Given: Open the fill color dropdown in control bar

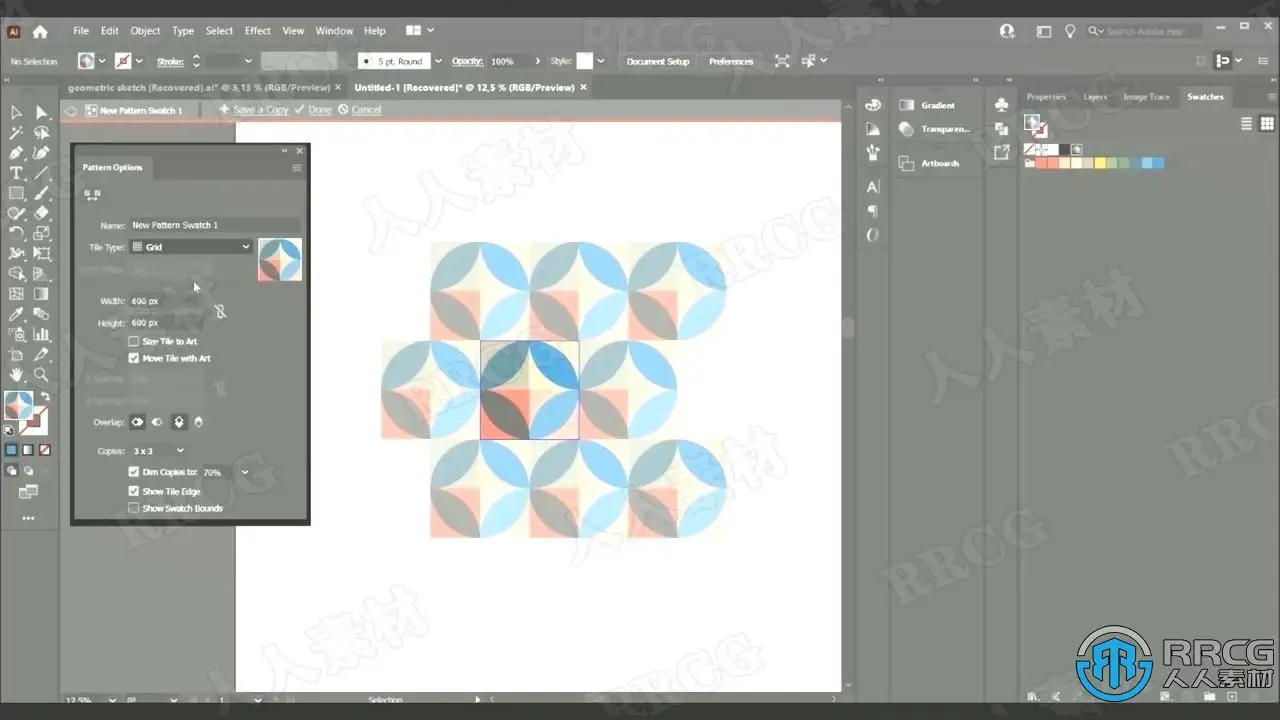Looking at the screenshot, I should pyautogui.click(x=101, y=61).
